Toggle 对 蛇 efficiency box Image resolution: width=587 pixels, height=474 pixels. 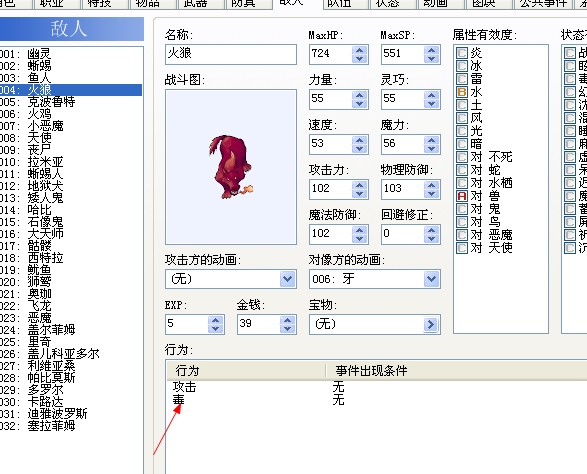[x=462, y=170]
